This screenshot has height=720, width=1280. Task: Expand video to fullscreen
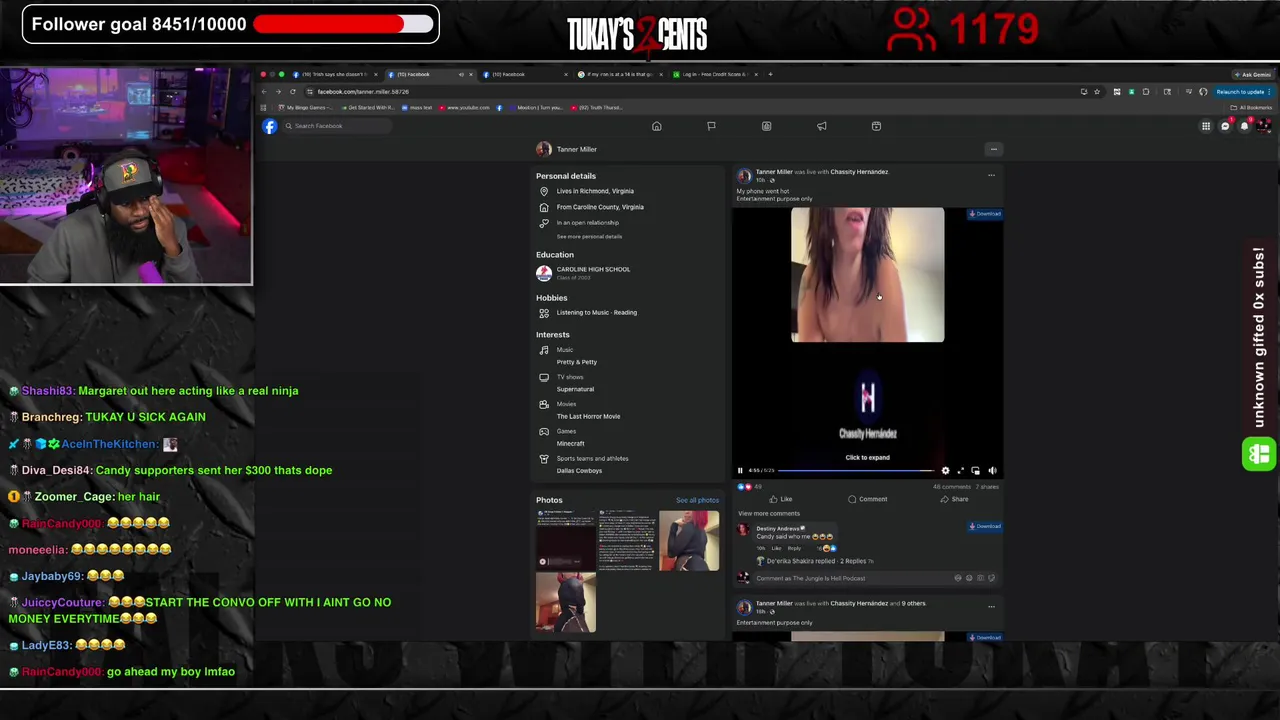coord(960,470)
